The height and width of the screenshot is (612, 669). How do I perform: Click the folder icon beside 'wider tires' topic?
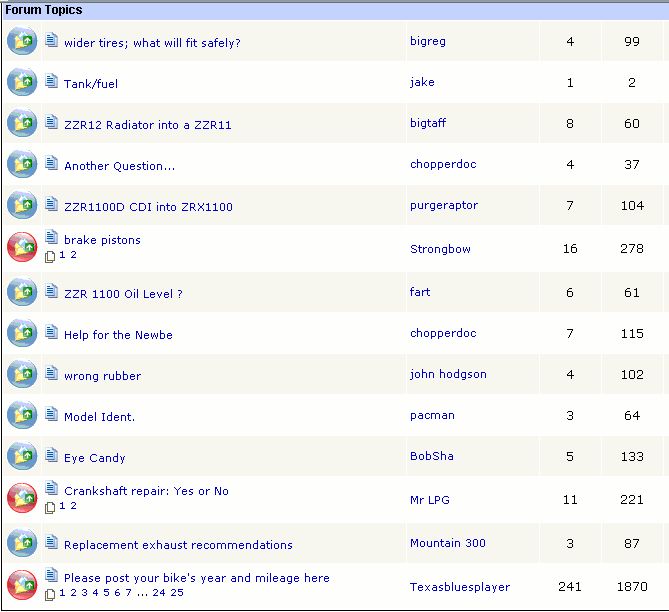[22, 42]
